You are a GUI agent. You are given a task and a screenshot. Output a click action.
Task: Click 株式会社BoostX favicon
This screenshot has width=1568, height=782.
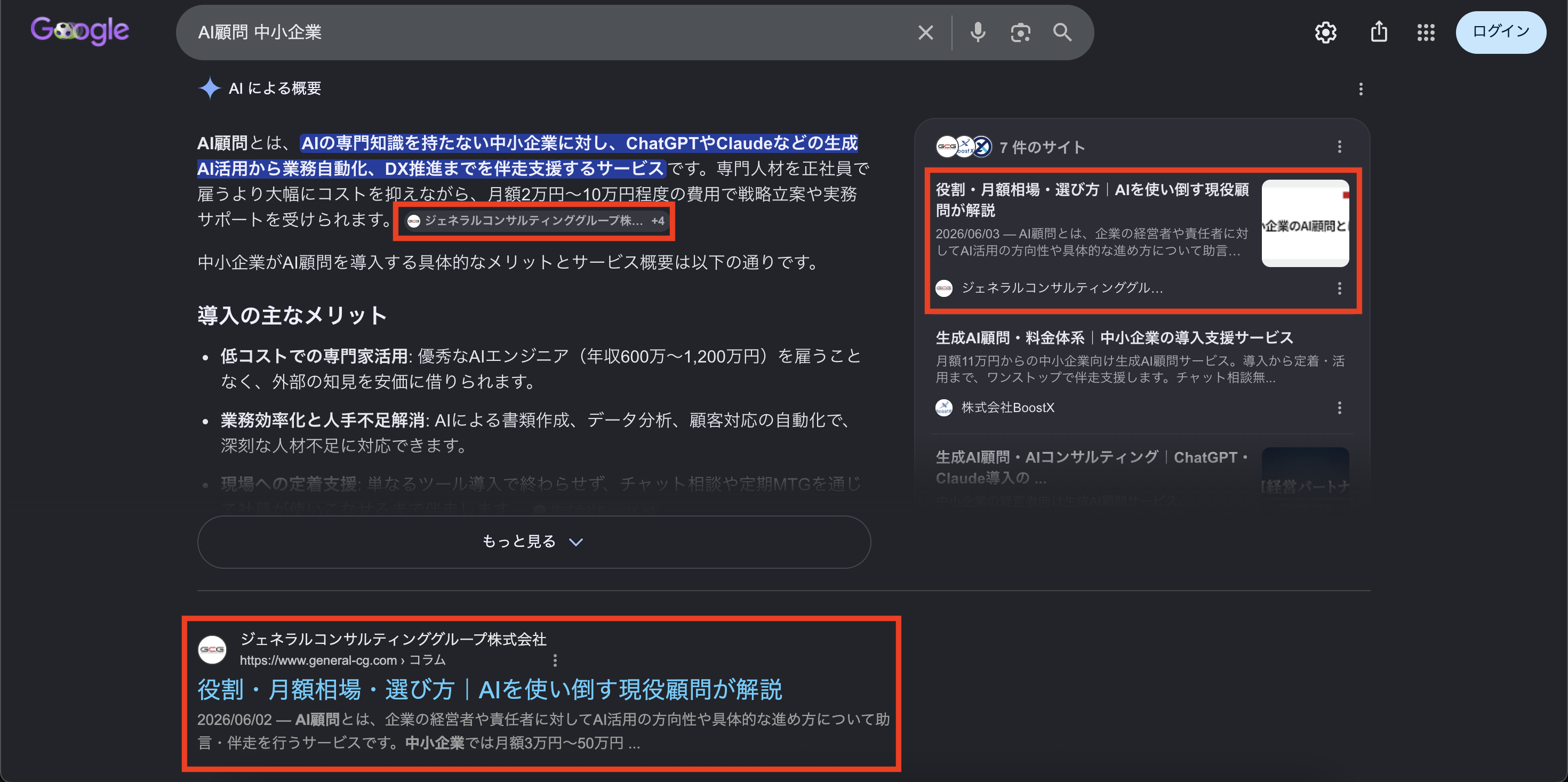click(x=944, y=408)
